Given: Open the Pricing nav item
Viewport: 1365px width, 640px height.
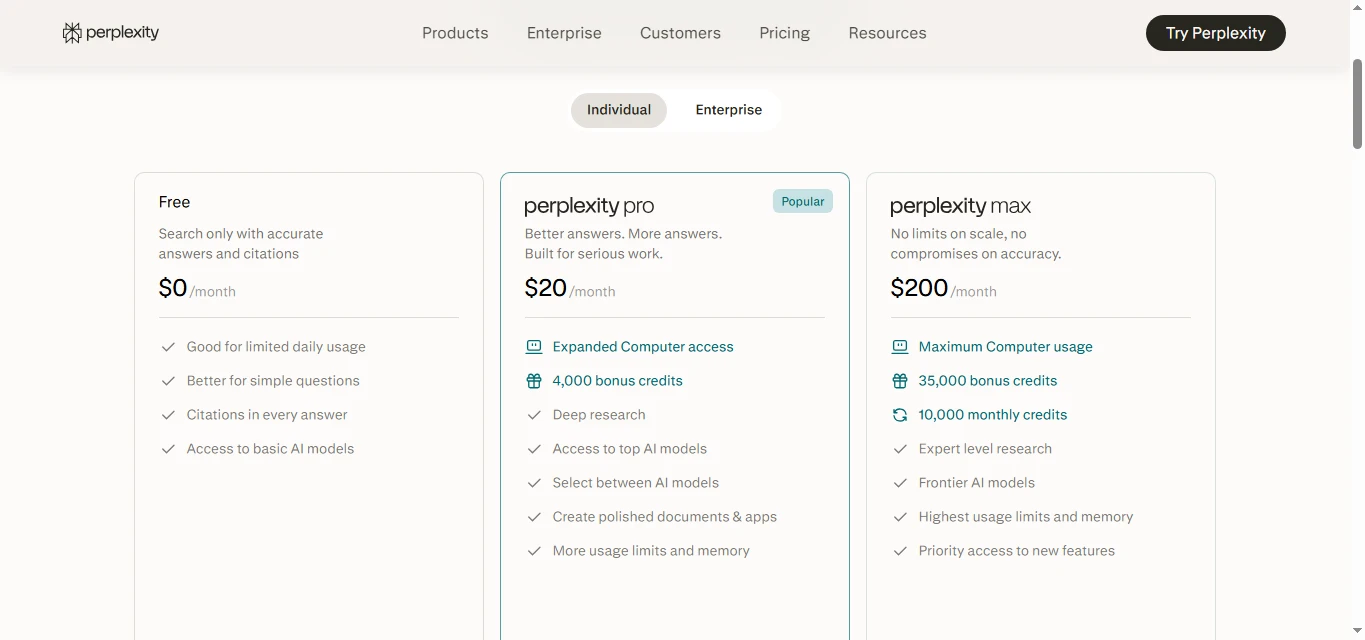Looking at the screenshot, I should [x=784, y=33].
